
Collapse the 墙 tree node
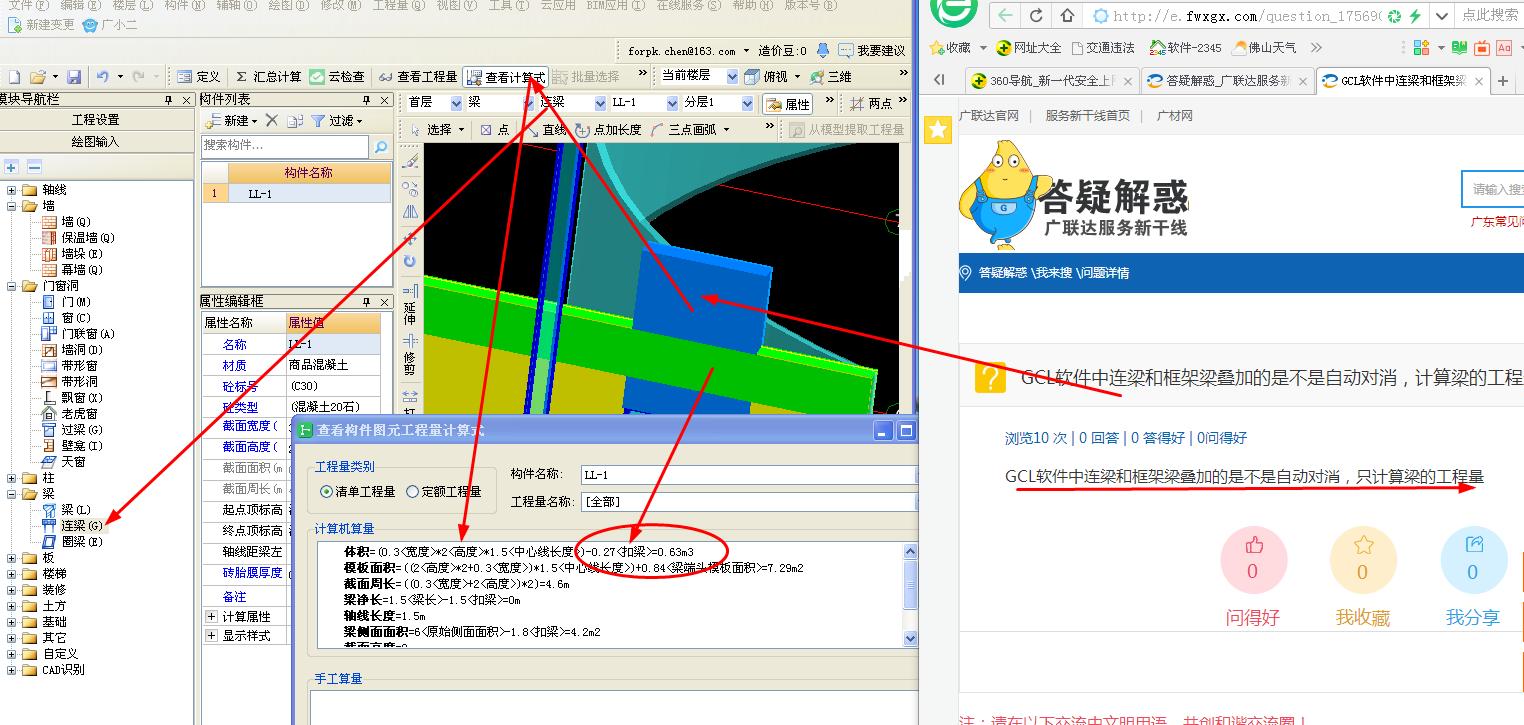(x=12, y=206)
